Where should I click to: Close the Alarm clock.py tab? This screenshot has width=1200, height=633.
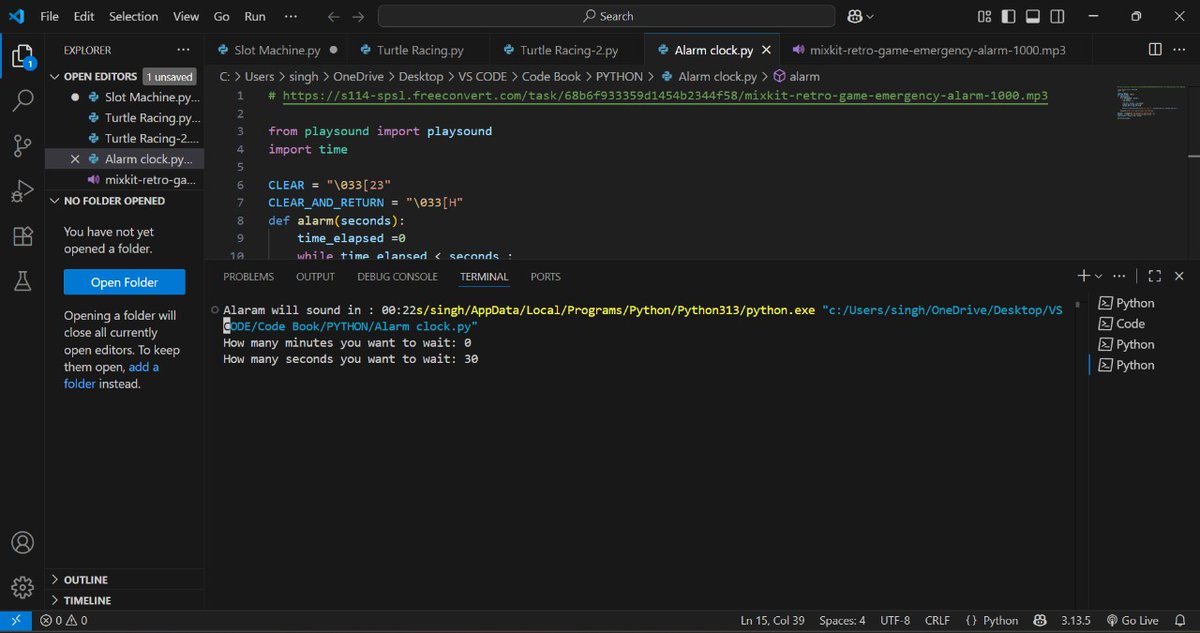tap(767, 50)
